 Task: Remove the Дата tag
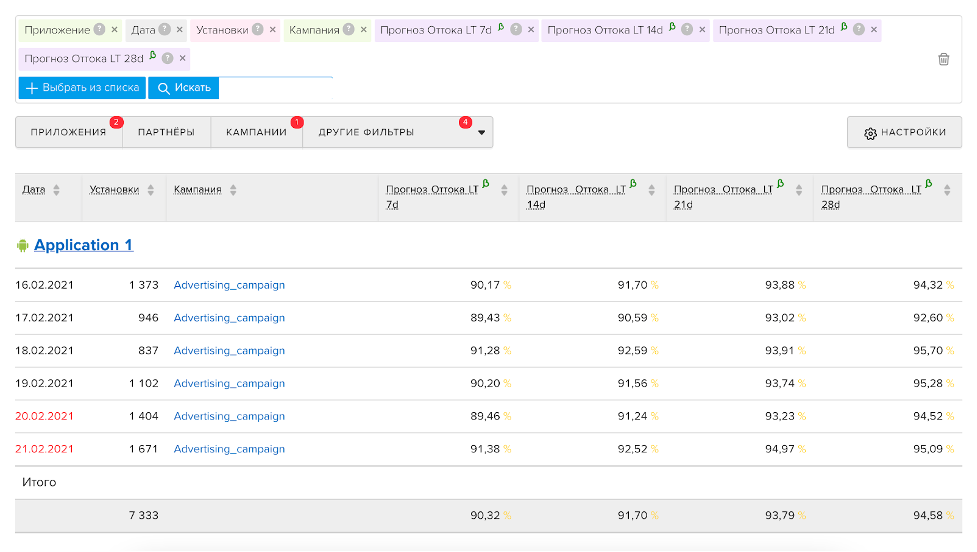click(179, 29)
